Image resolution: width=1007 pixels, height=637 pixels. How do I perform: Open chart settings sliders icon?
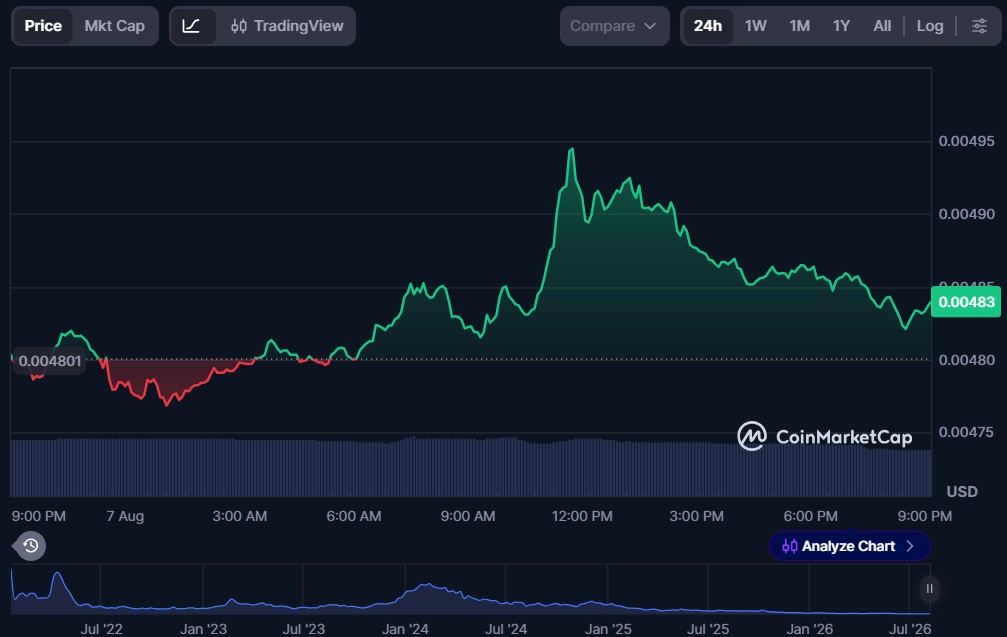pos(979,26)
